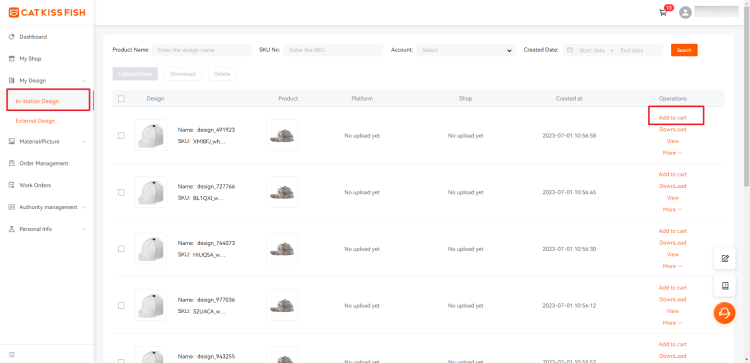Expand More options for design_744073

672,266
